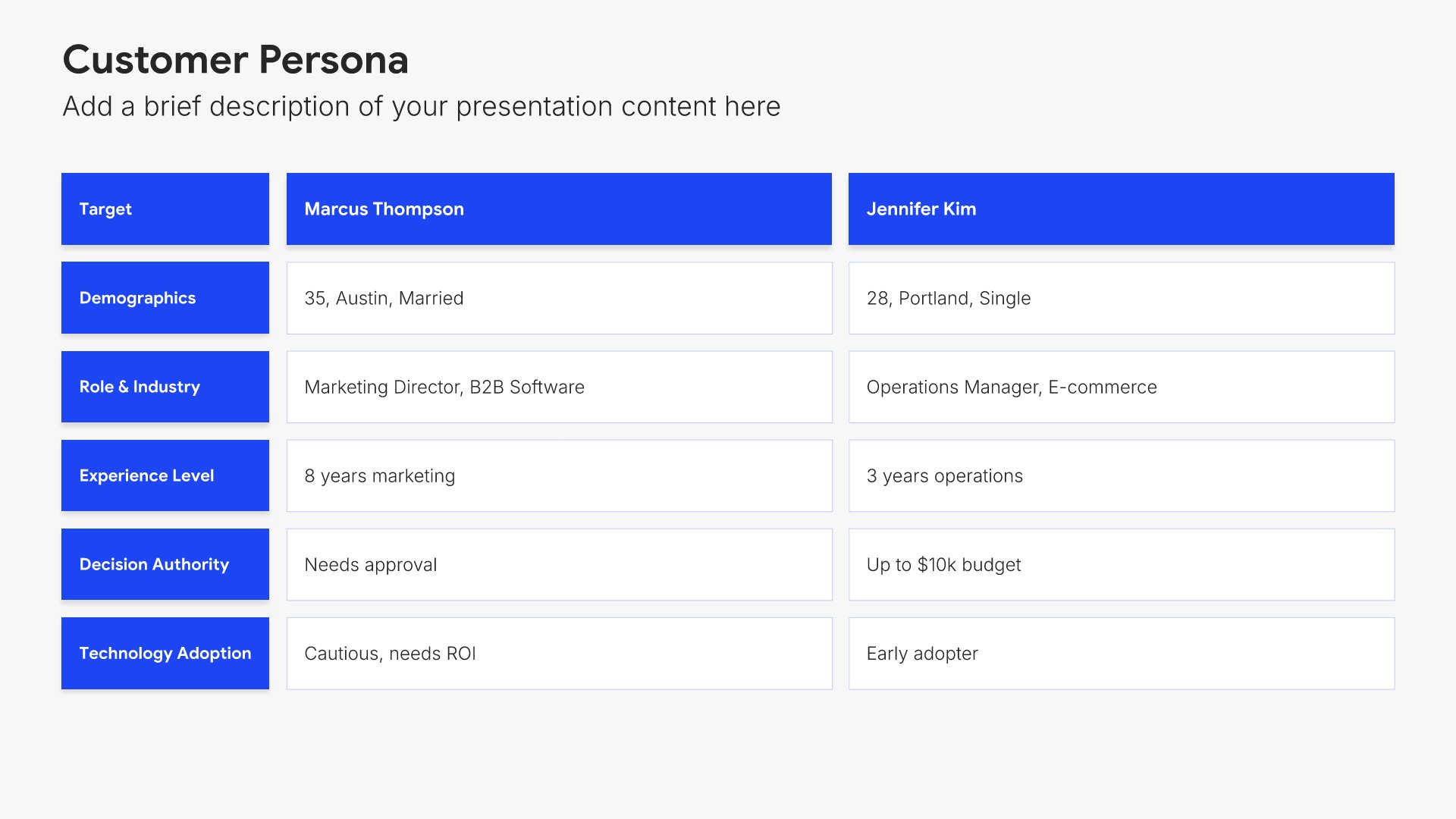Click the '28, Portland, Single' cell
1456x819 pixels.
pyautogui.click(x=1122, y=298)
